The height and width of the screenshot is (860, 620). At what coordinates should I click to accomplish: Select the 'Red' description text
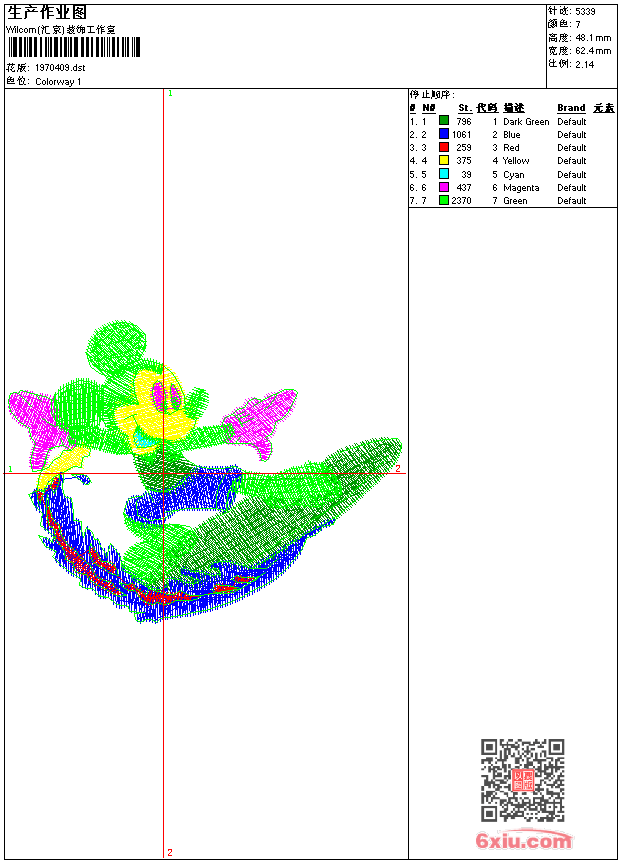[511, 148]
